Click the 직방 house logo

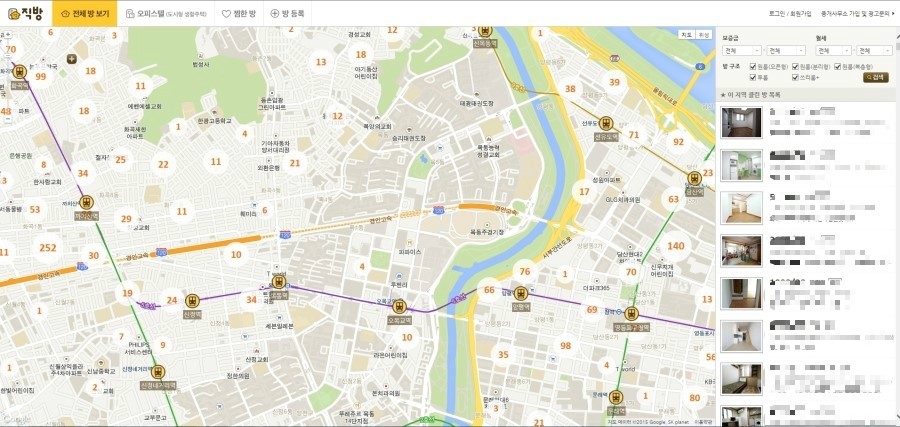tap(25, 14)
